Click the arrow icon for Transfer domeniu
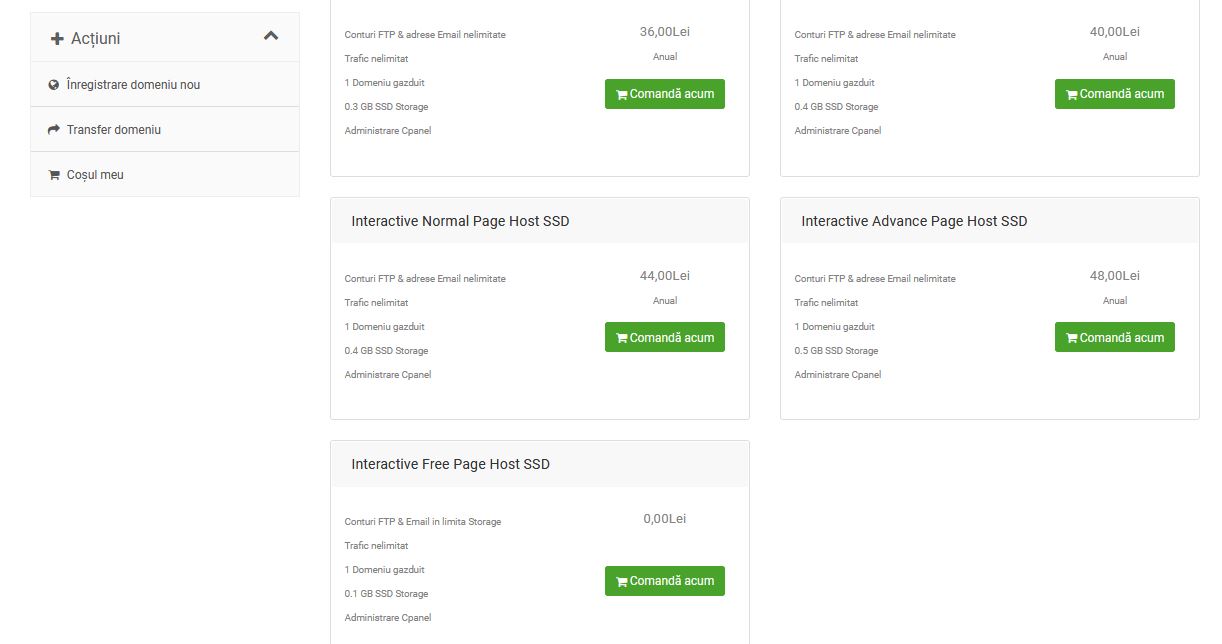 click(54, 130)
